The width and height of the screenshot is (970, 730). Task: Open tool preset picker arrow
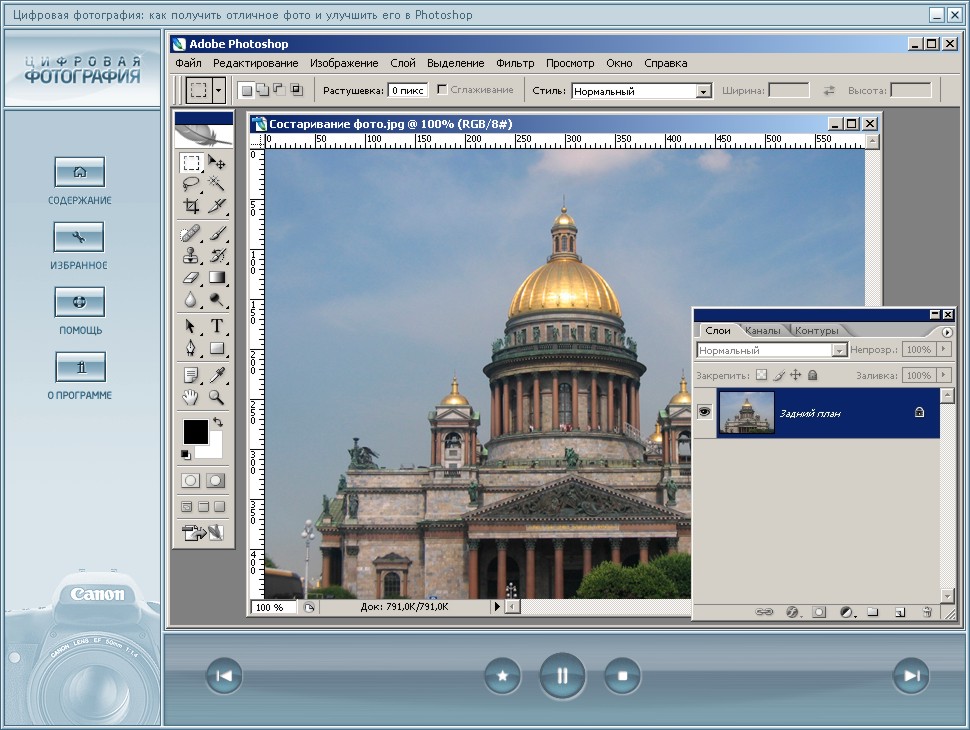coord(218,90)
